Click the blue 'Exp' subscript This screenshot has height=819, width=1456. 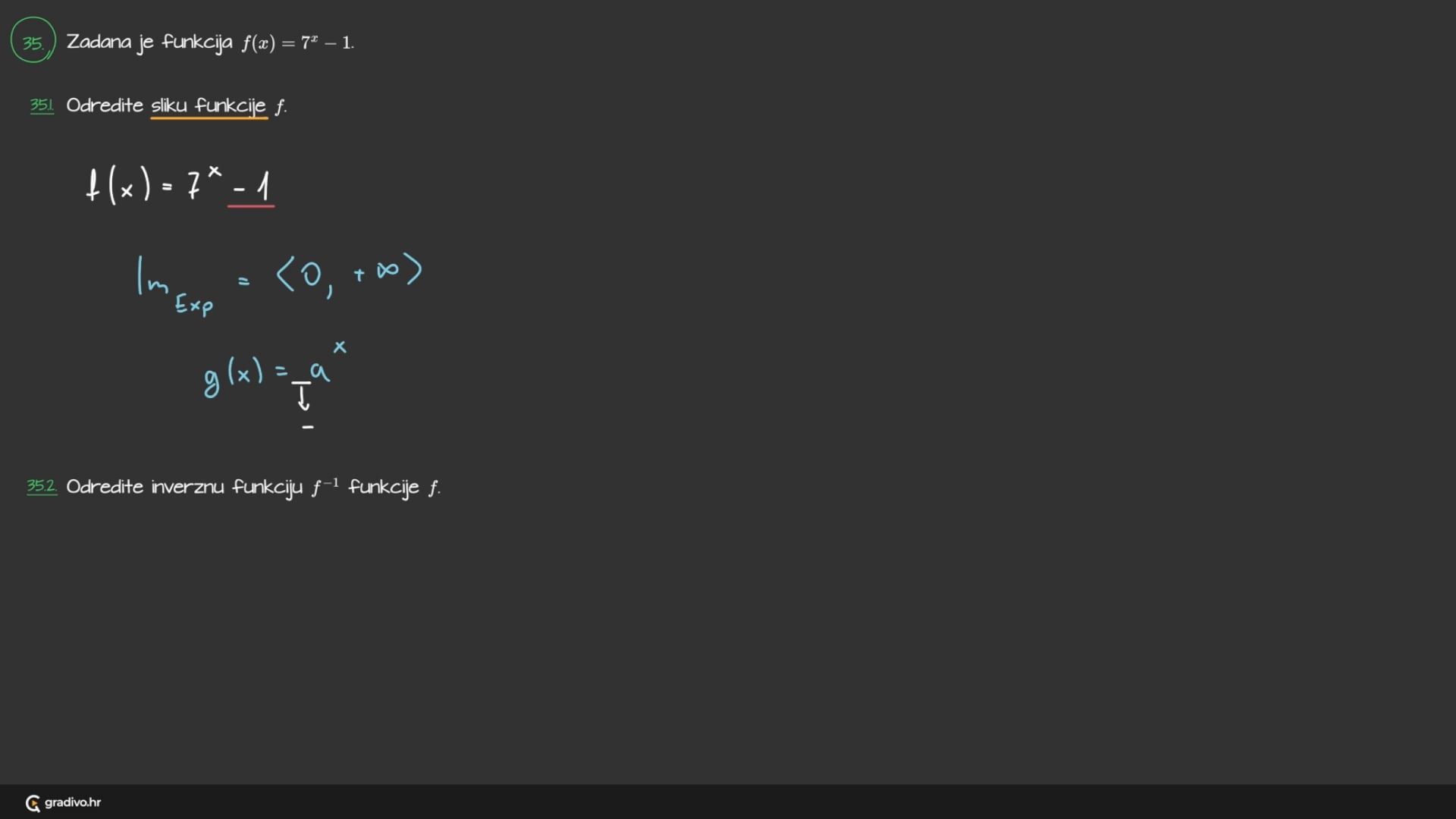(194, 304)
